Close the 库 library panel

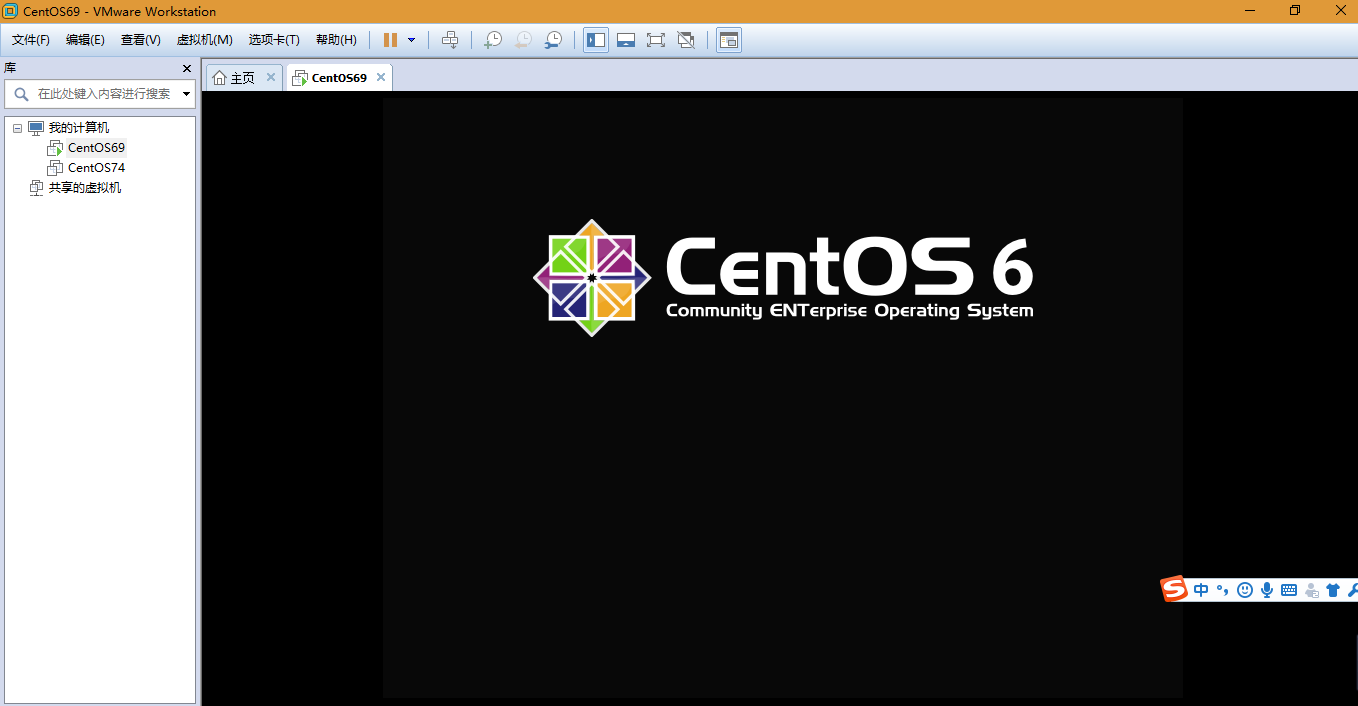(x=187, y=68)
